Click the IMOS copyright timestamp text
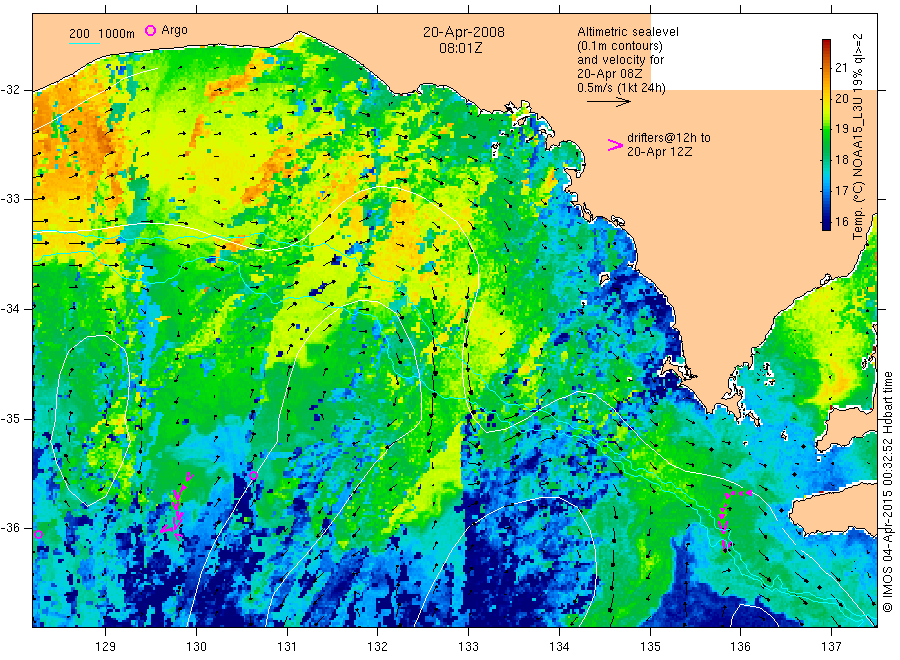 (888, 491)
